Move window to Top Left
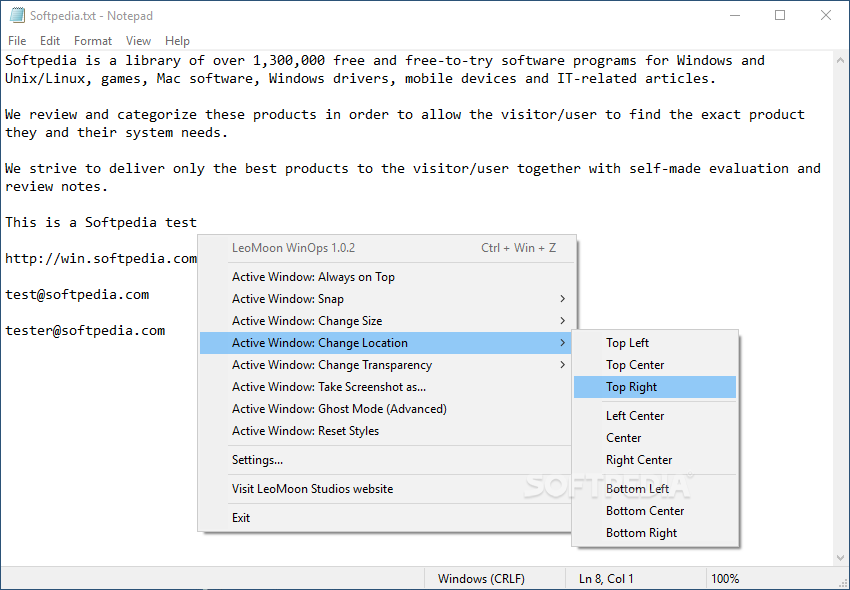850x590 pixels. click(655, 343)
